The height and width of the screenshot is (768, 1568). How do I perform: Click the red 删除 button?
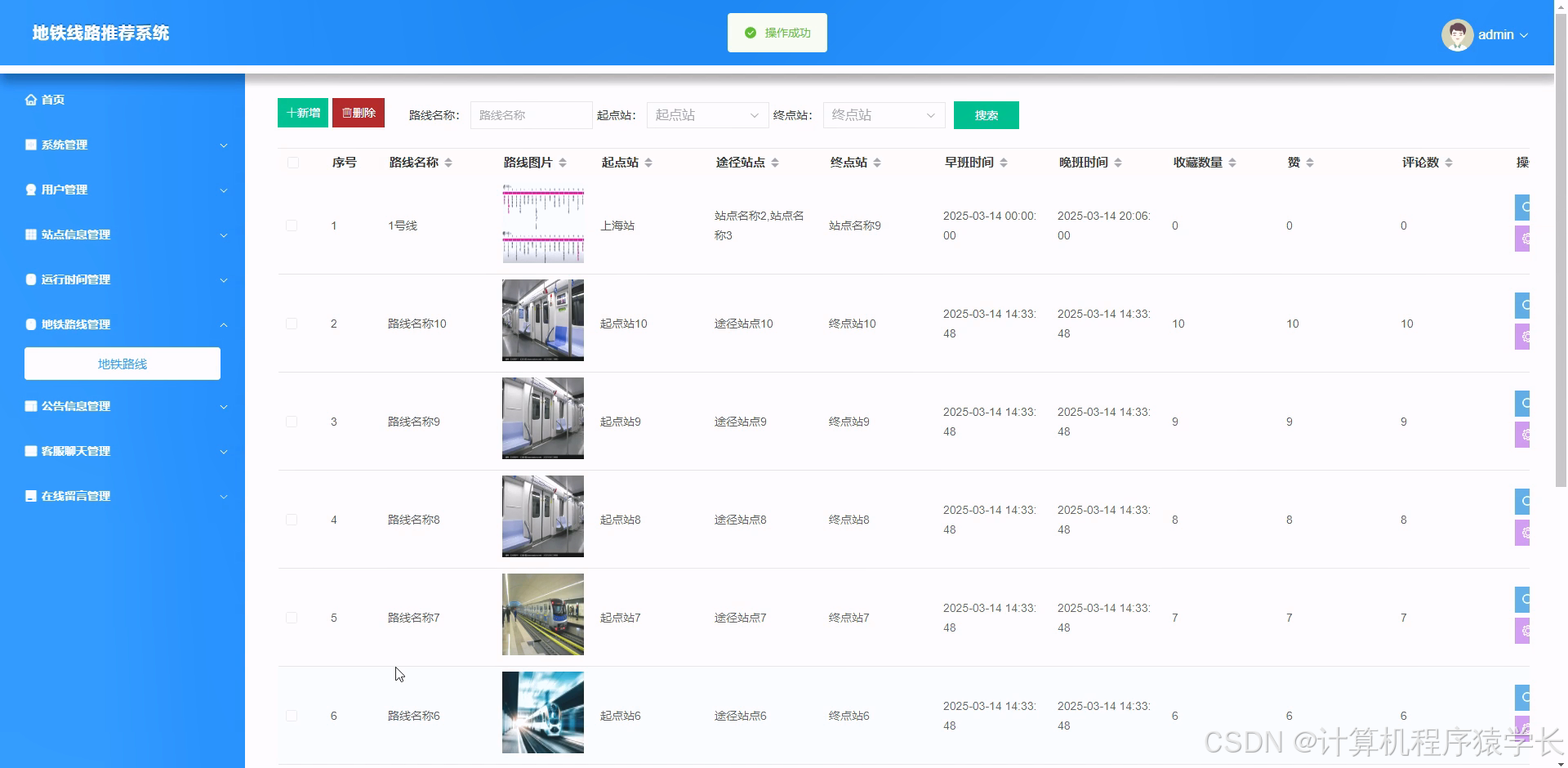[x=359, y=113]
